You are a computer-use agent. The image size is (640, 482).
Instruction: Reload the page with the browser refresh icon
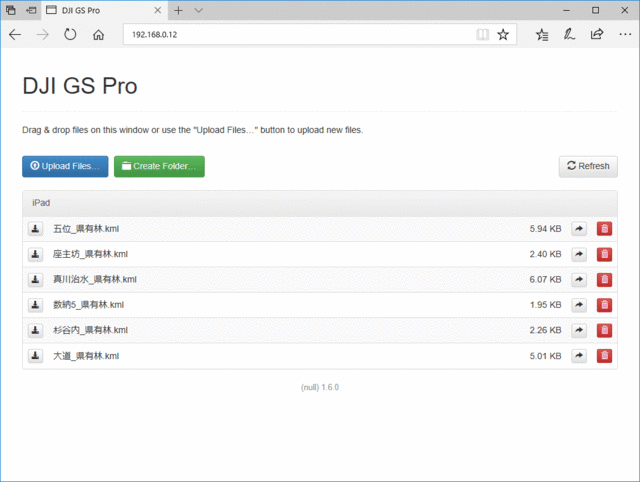tap(70, 35)
